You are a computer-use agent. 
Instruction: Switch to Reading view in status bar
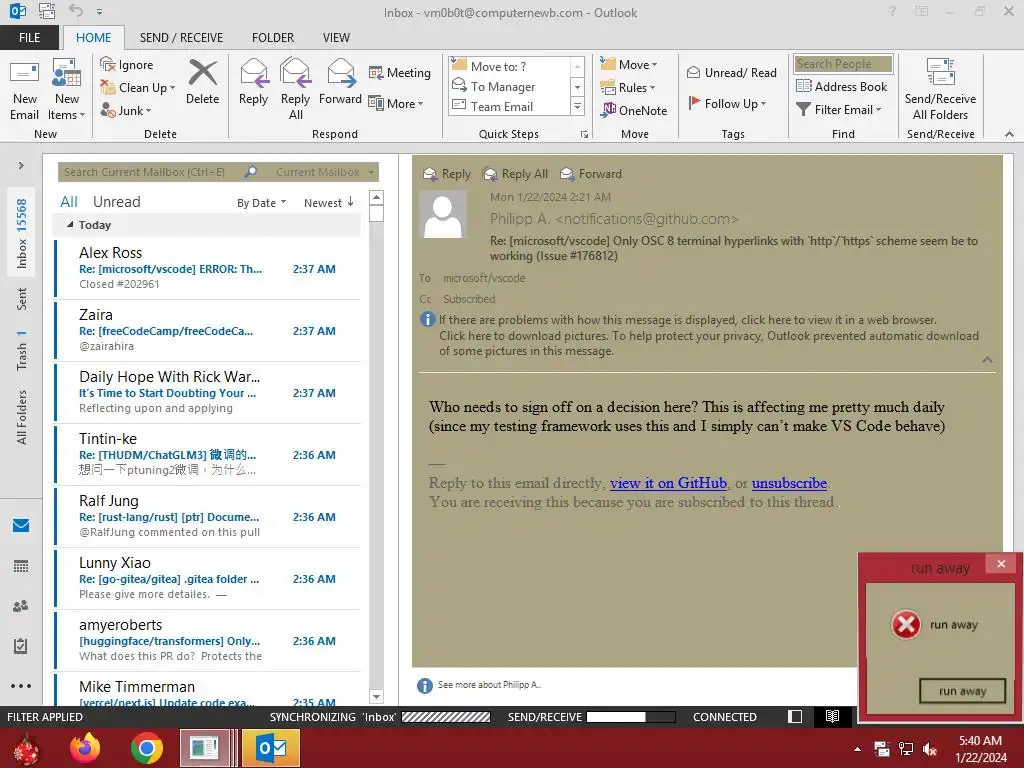832,716
